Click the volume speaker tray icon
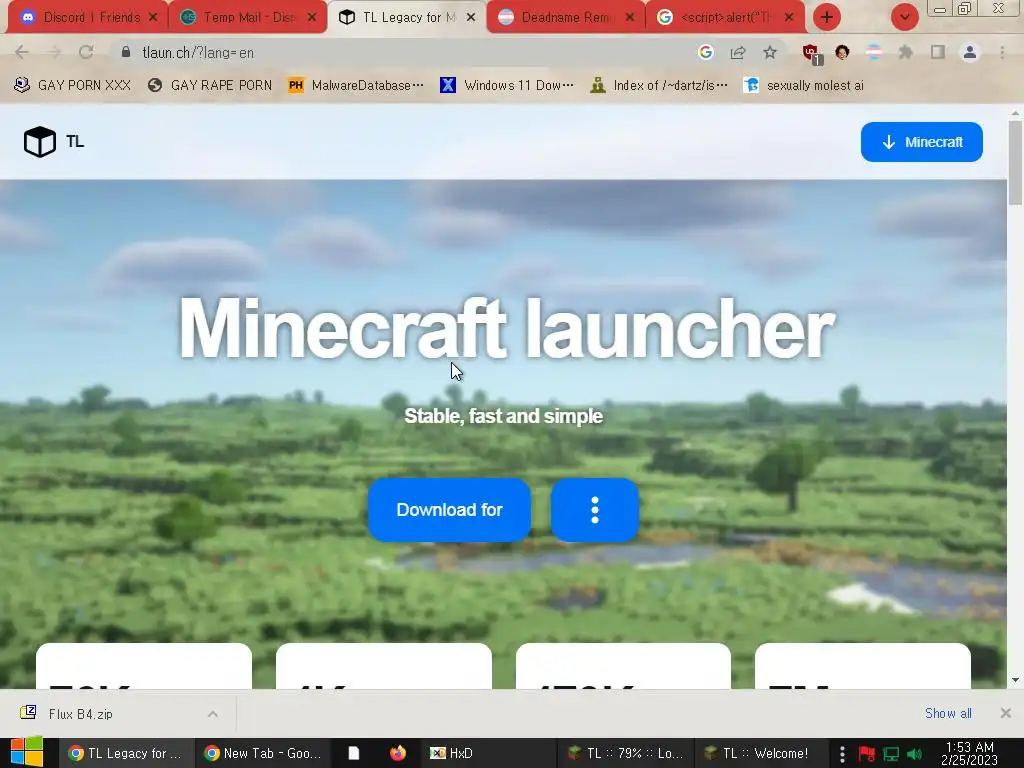 click(x=915, y=754)
